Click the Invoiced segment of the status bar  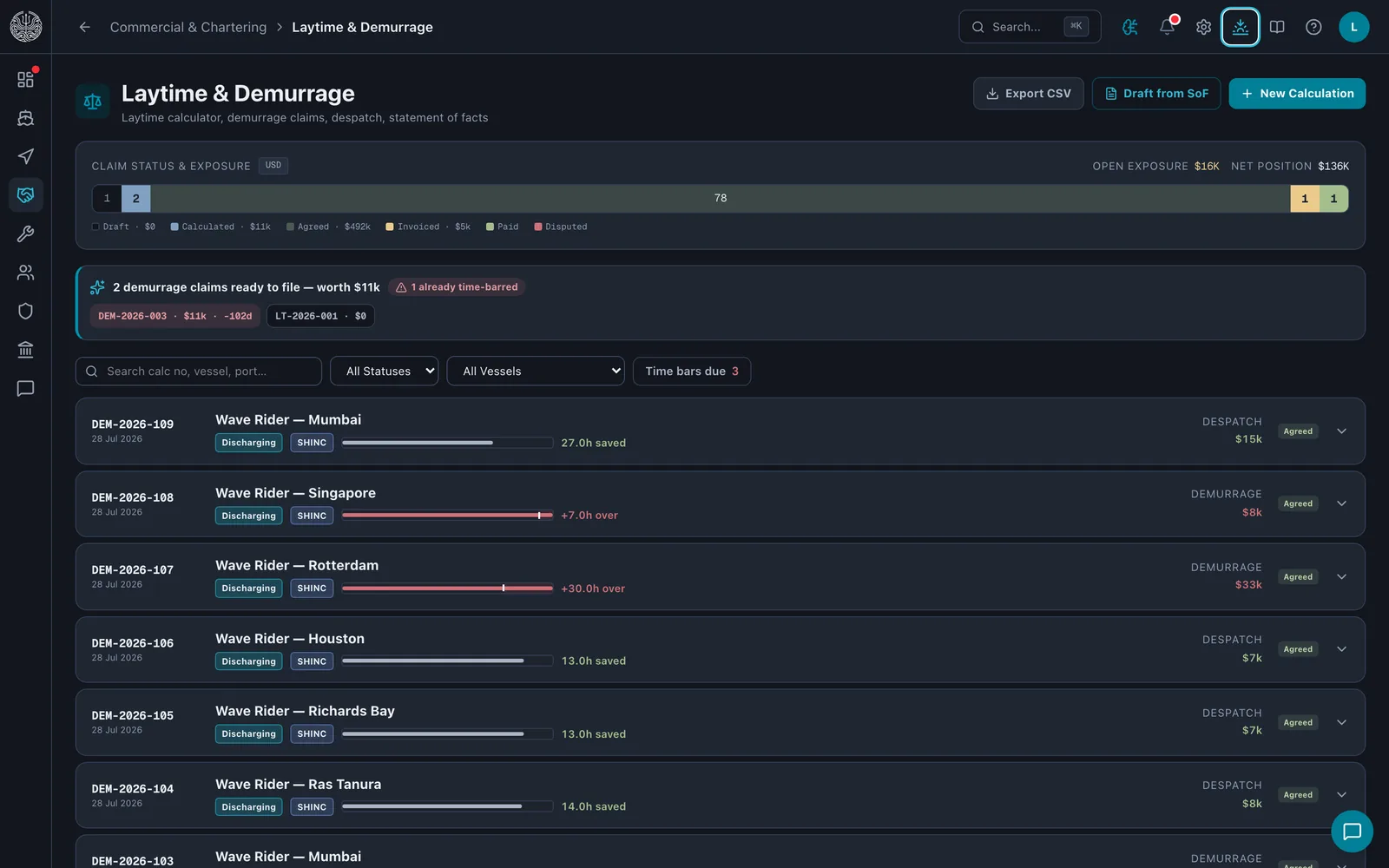coord(1305,199)
